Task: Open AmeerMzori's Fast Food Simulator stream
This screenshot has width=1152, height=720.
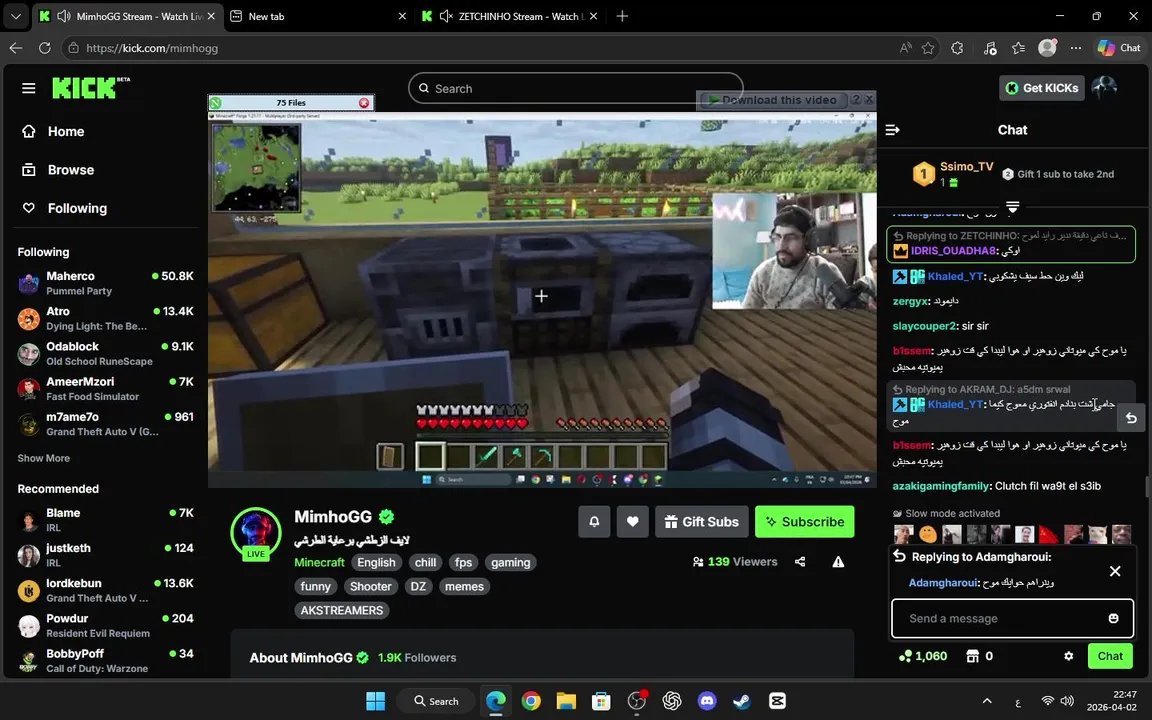Action: click(106, 389)
